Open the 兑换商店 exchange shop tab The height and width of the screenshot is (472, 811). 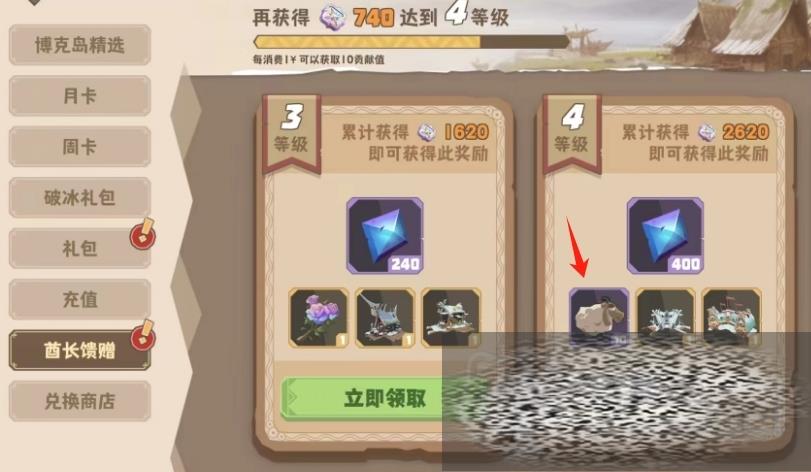click(80, 401)
